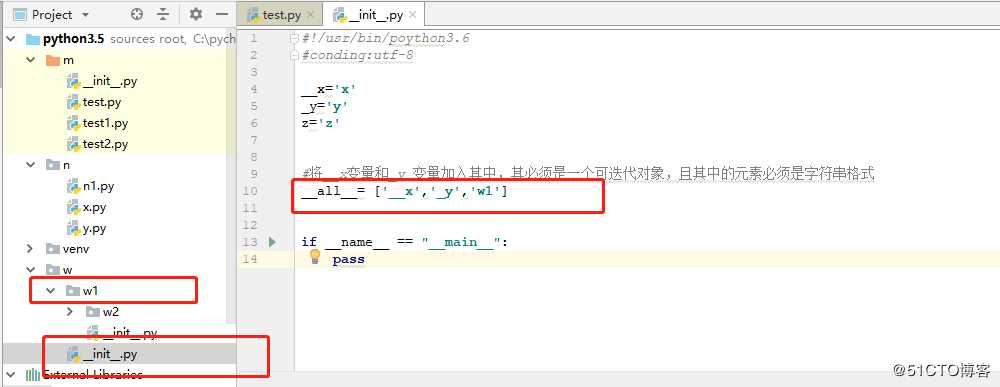Open test.py in the tree
Screen dimensions: 1000x387
(102, 102)
